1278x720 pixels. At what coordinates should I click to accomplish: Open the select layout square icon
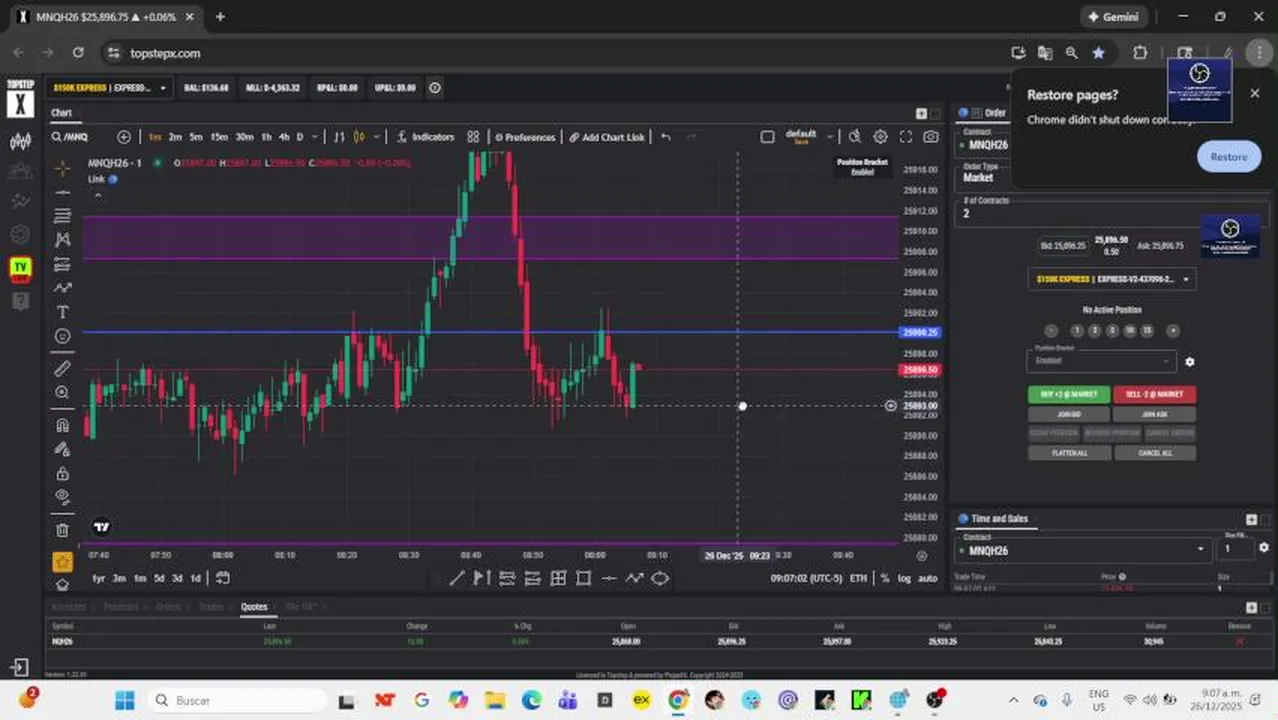point(767,137)
